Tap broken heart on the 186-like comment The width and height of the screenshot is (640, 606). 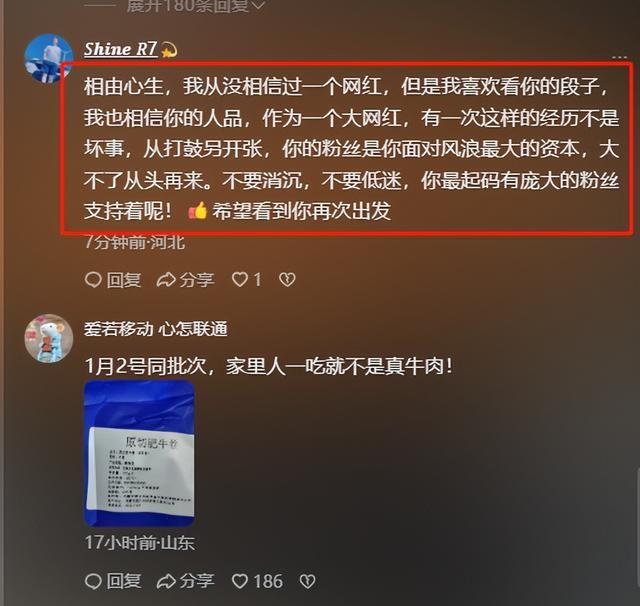tap(307, 581)
